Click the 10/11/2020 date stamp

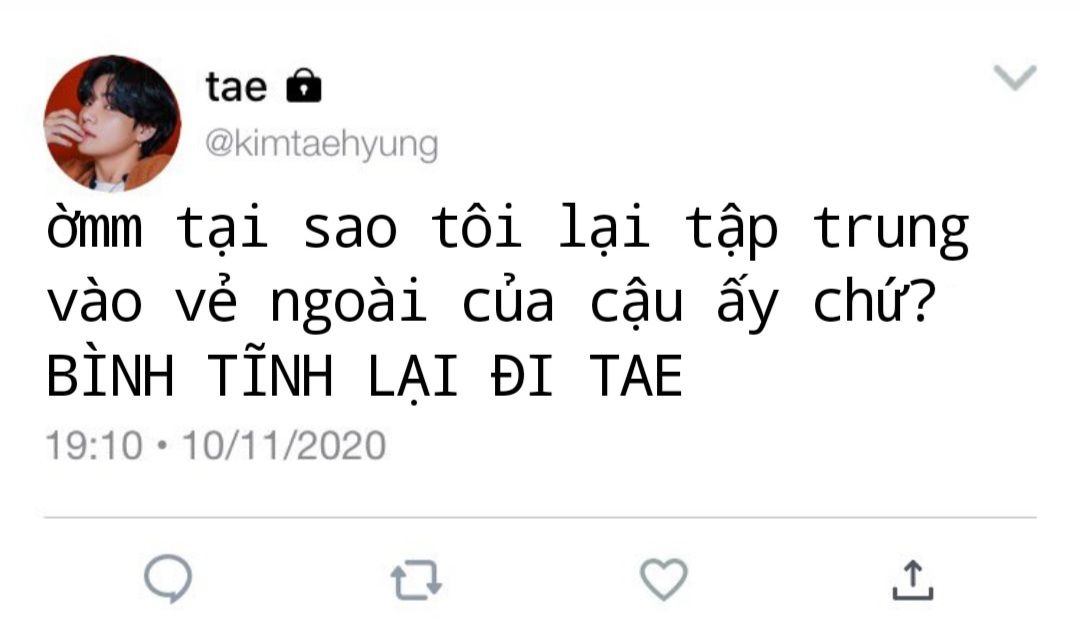coord(284,445)
